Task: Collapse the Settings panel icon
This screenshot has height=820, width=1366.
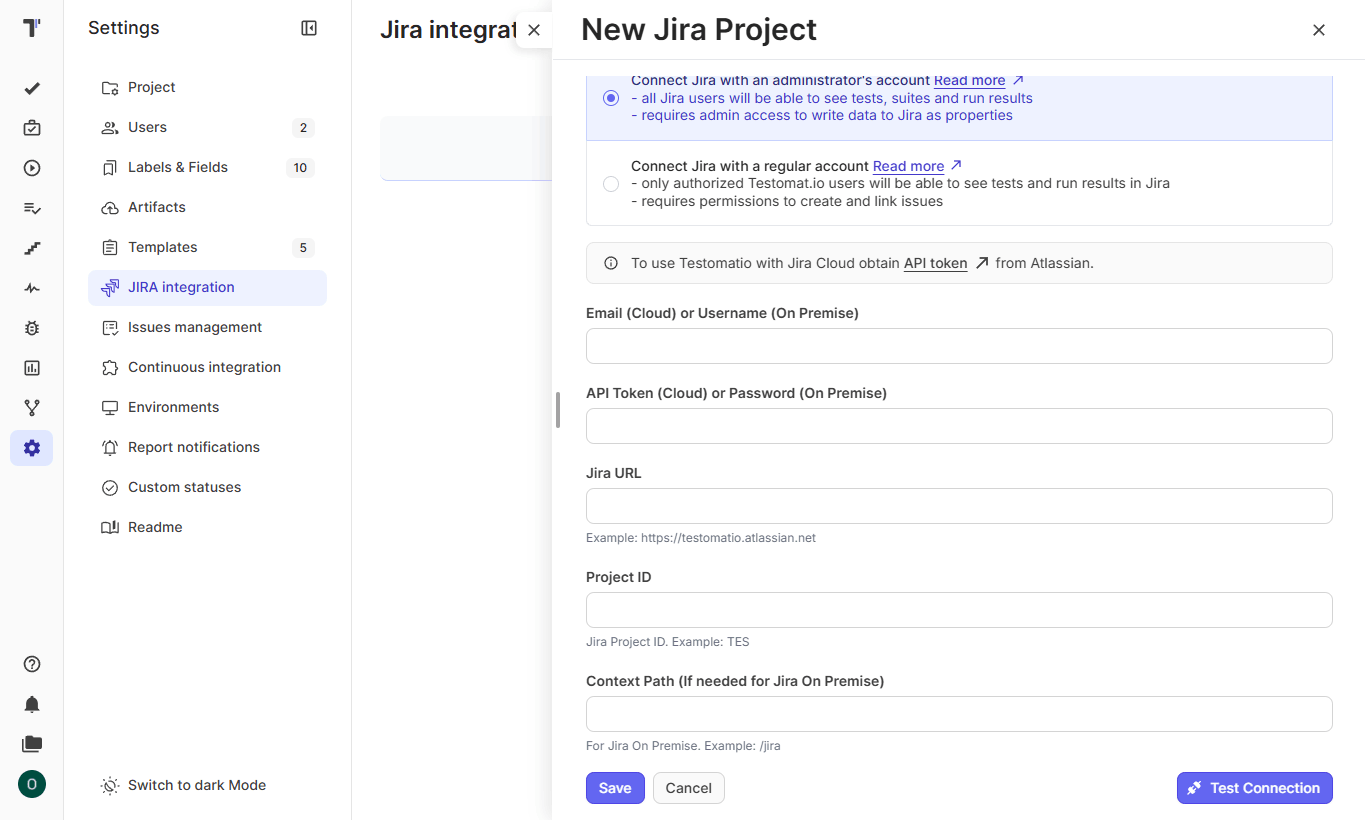Action: pos(309,28)
